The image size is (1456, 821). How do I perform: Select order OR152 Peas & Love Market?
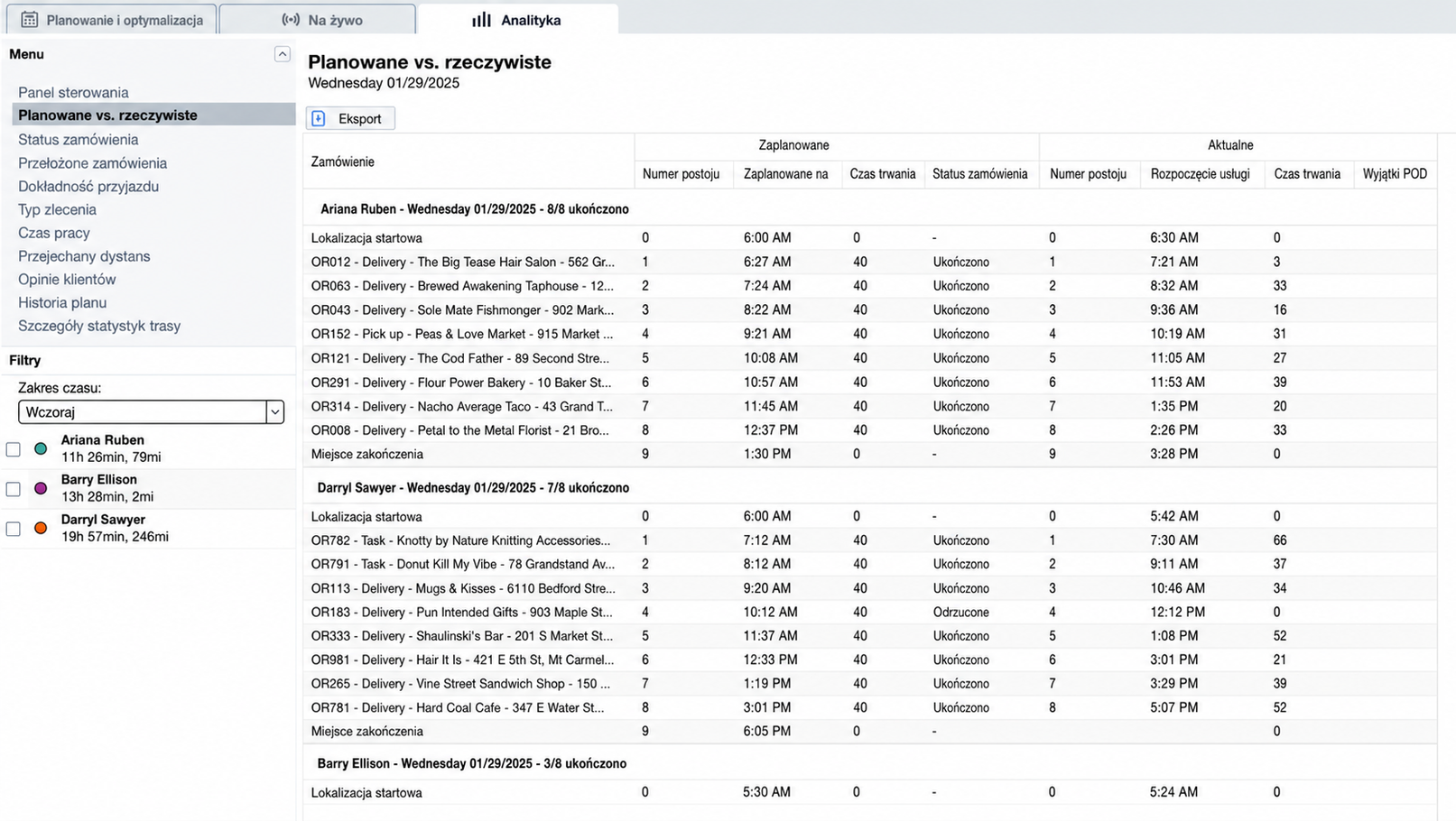[x=462, y=334]
